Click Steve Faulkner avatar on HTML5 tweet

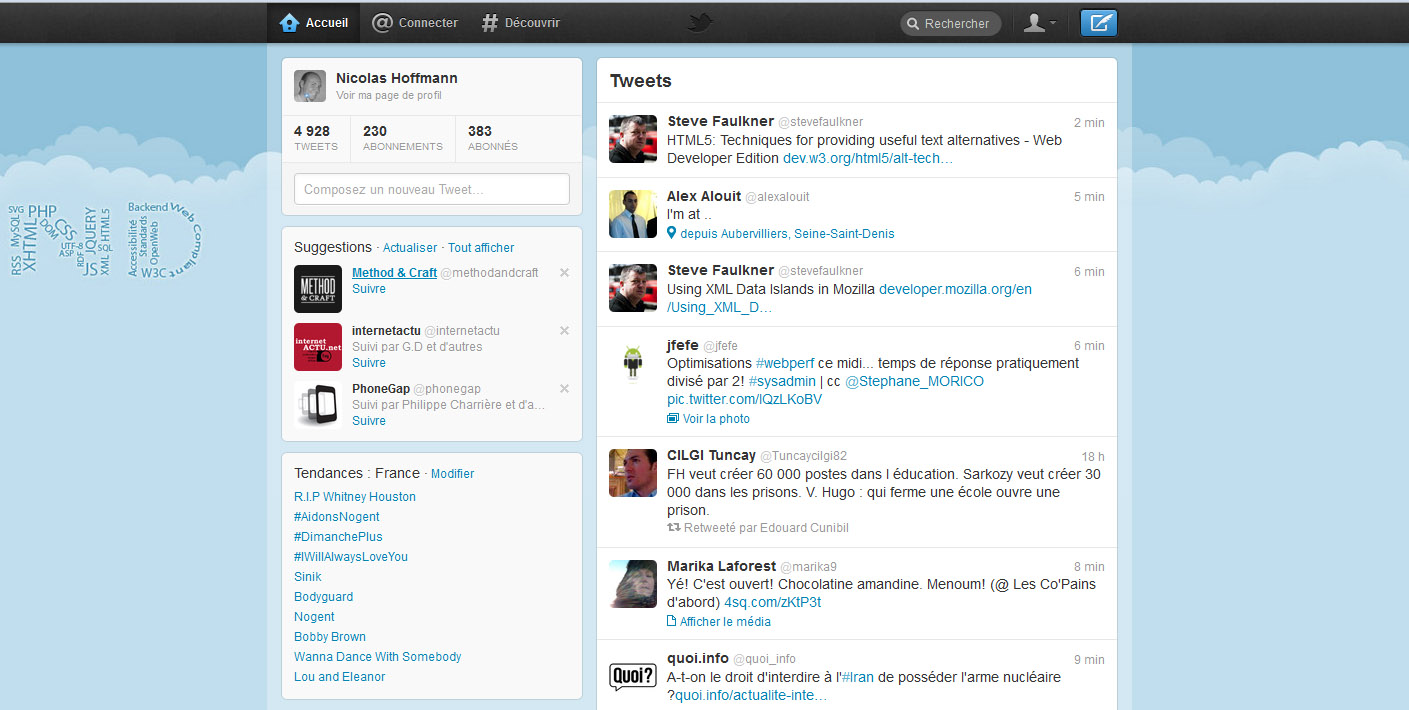(x=633, y=139)
